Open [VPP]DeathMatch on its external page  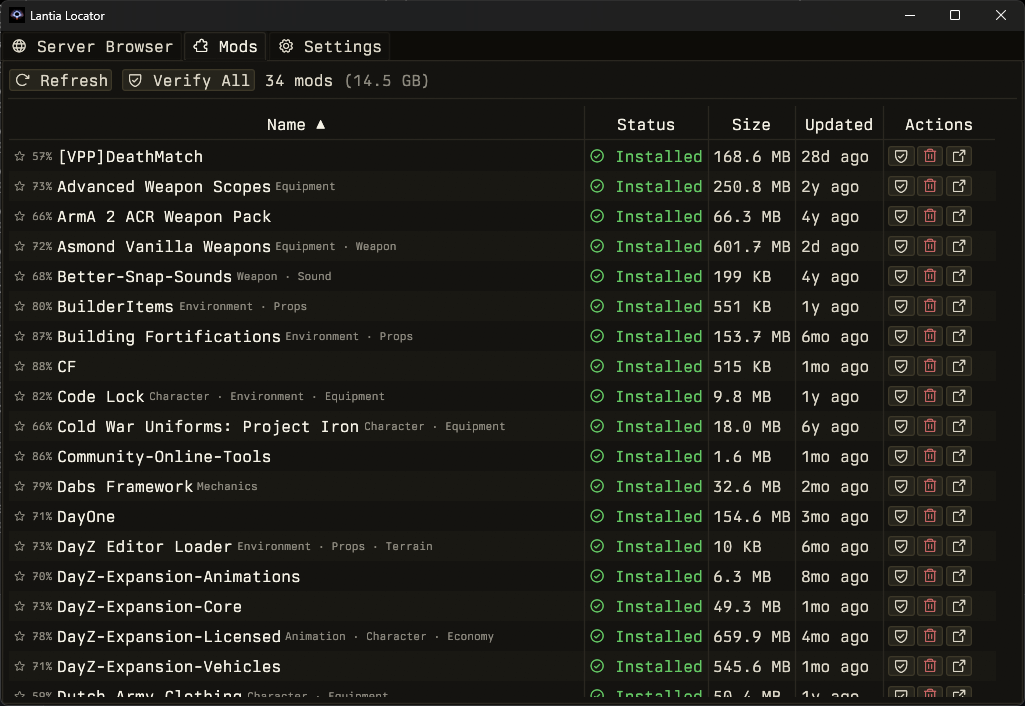click(x=959, y=156)
